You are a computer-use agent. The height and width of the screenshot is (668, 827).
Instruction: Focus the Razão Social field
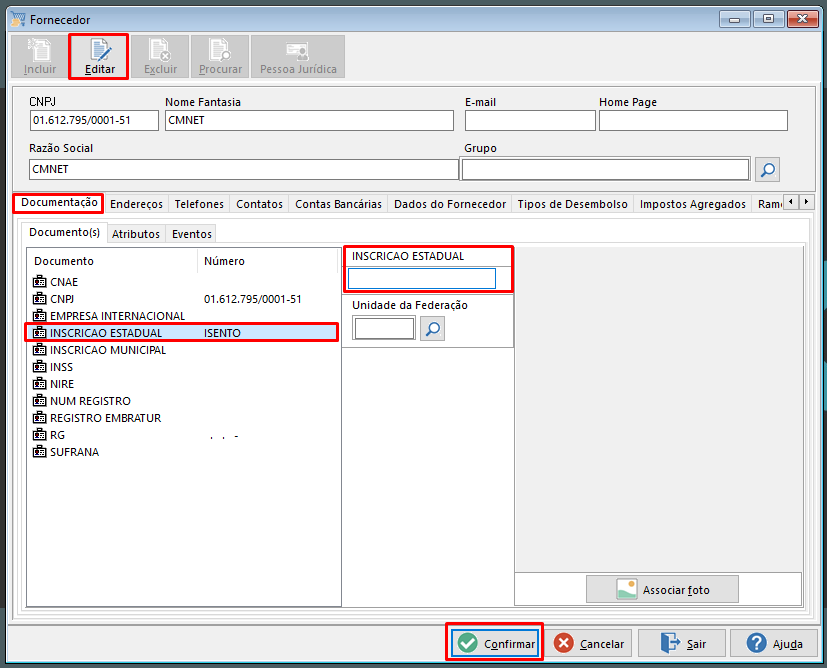coord(244,169)
